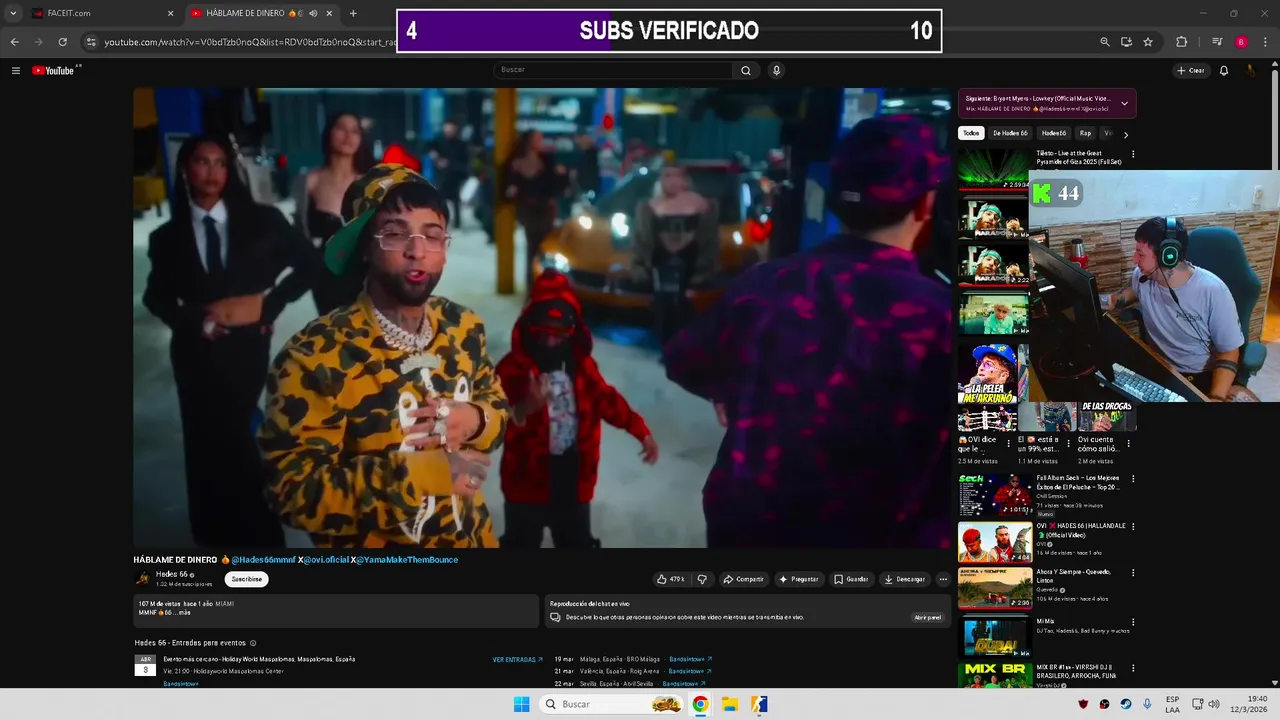Expand description with ...más
The image size is (1280, 720).
pos(181,612)
